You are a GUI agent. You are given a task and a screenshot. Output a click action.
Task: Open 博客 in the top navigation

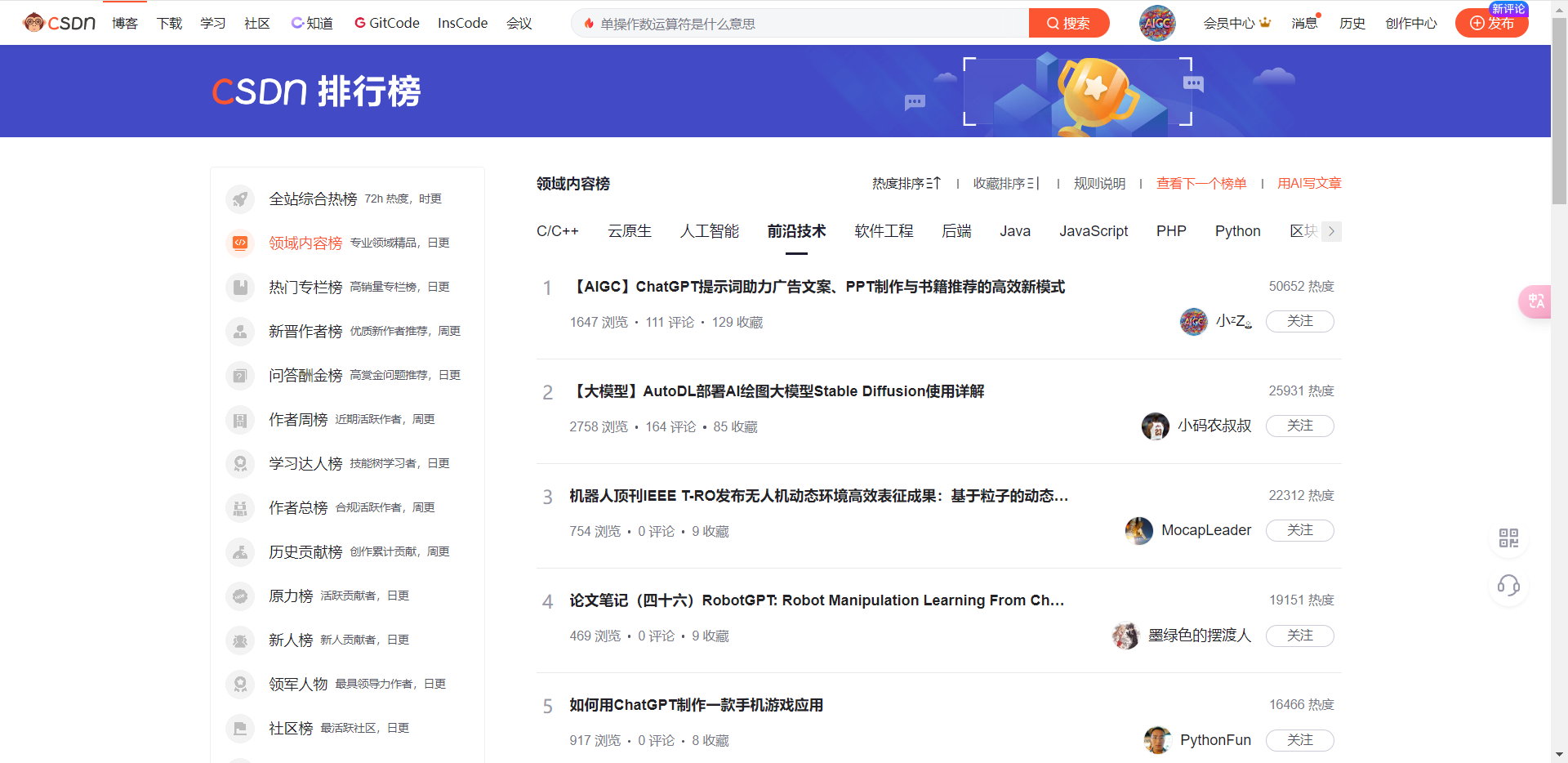click(x=125, y=23)
